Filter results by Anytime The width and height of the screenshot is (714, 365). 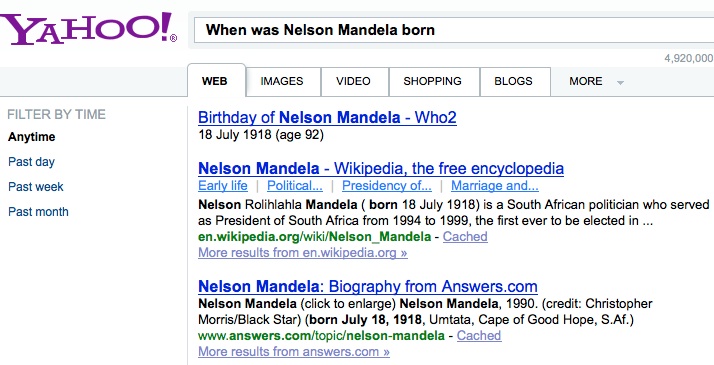coord(31,137)
